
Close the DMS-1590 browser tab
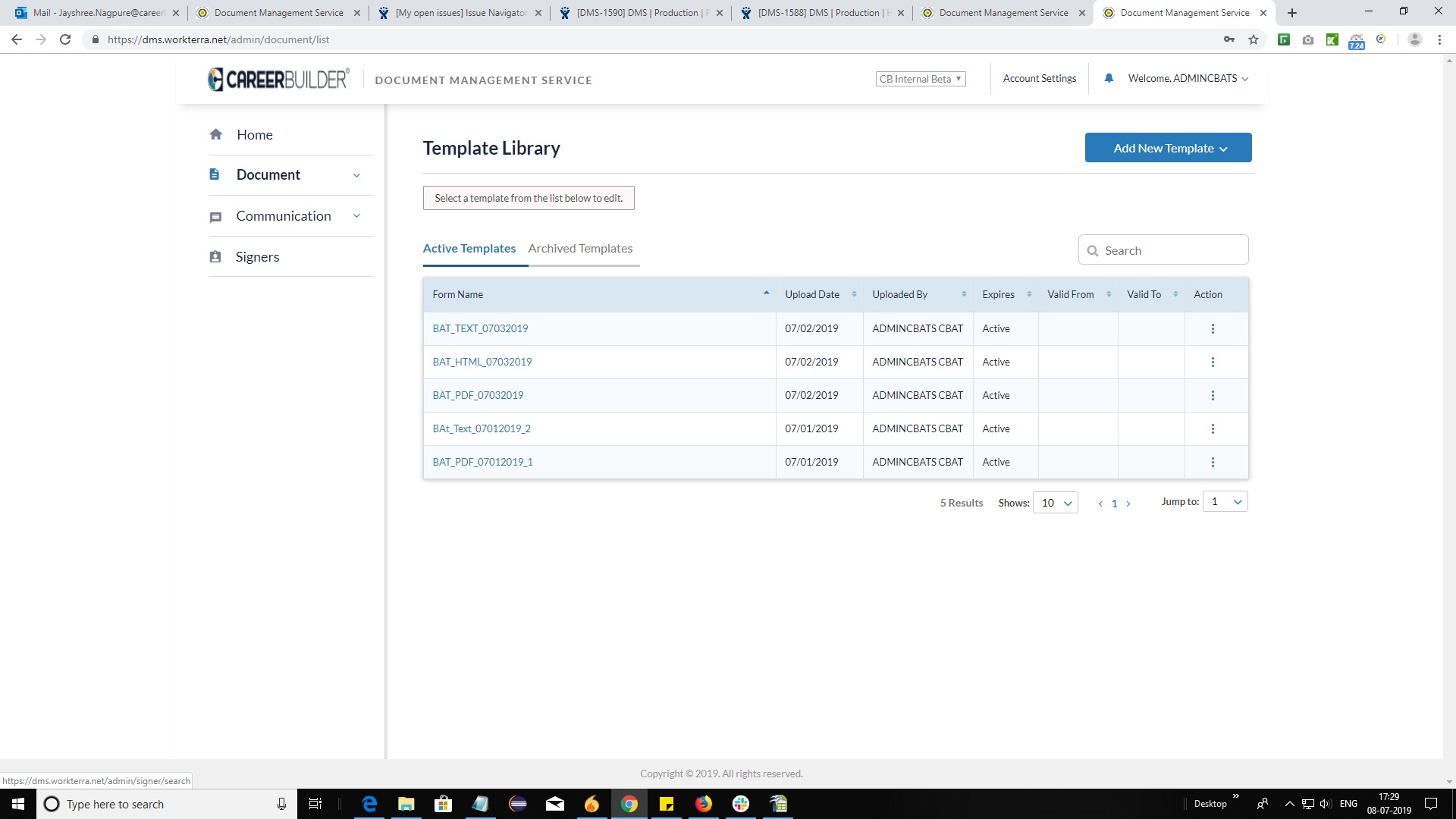point(720,13)
